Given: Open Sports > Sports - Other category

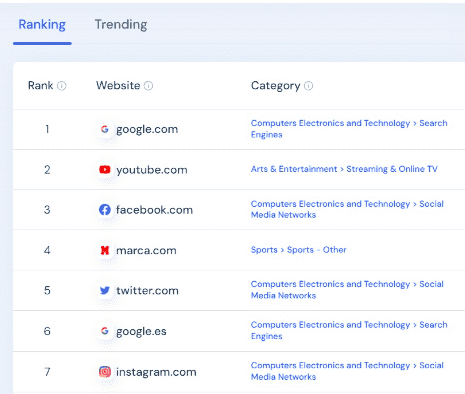Looking at the screenshot, I should [299, 250].
